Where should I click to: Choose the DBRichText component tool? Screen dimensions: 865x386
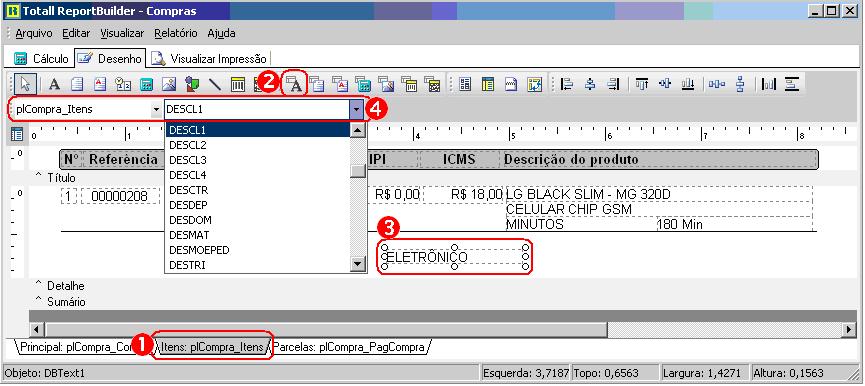click(340, 84)
